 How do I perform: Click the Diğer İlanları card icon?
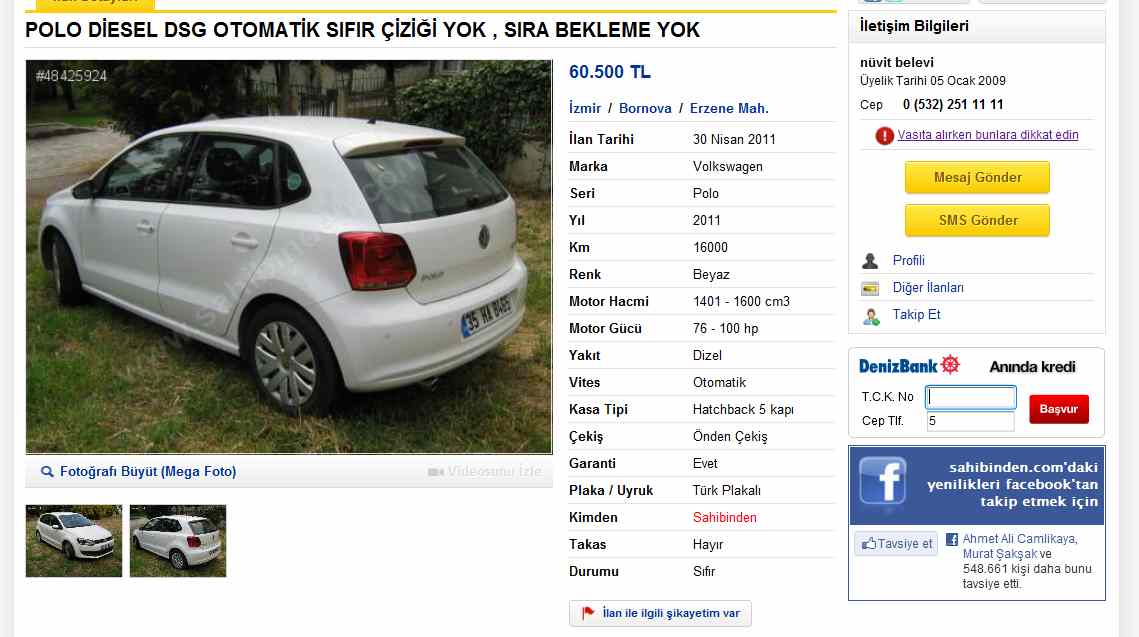[x=870, y=288]
